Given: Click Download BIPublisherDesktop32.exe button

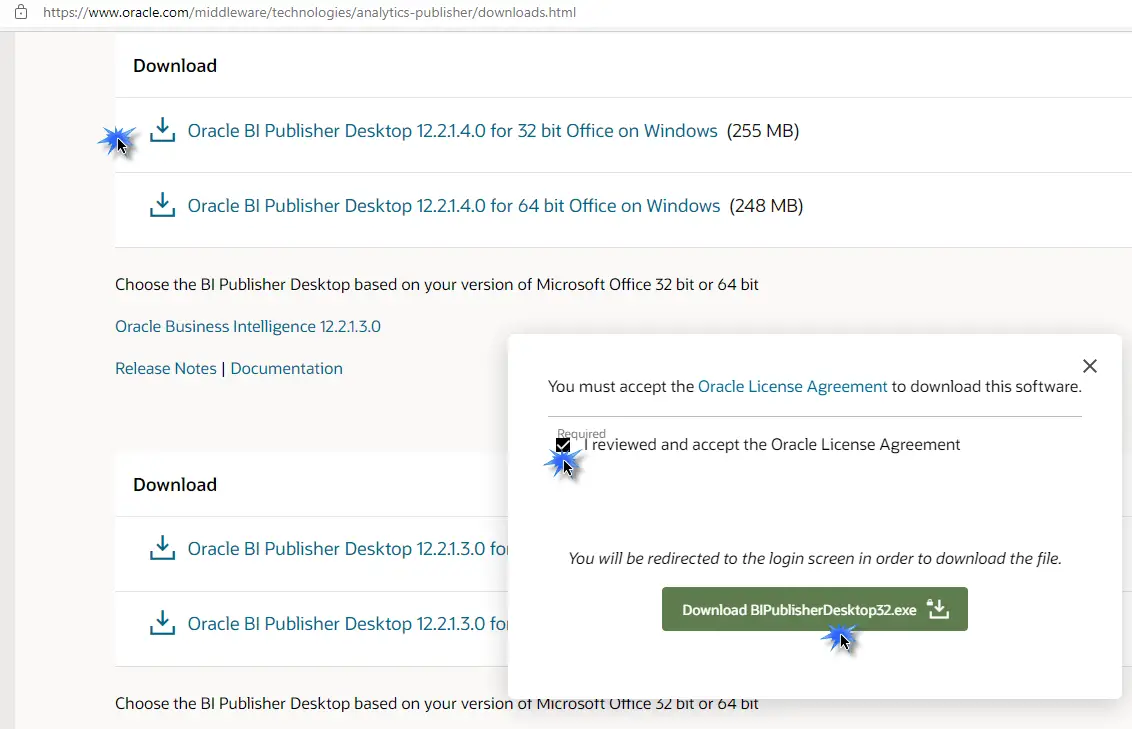Looking at the screenshot, I should (x=814, y=609).
